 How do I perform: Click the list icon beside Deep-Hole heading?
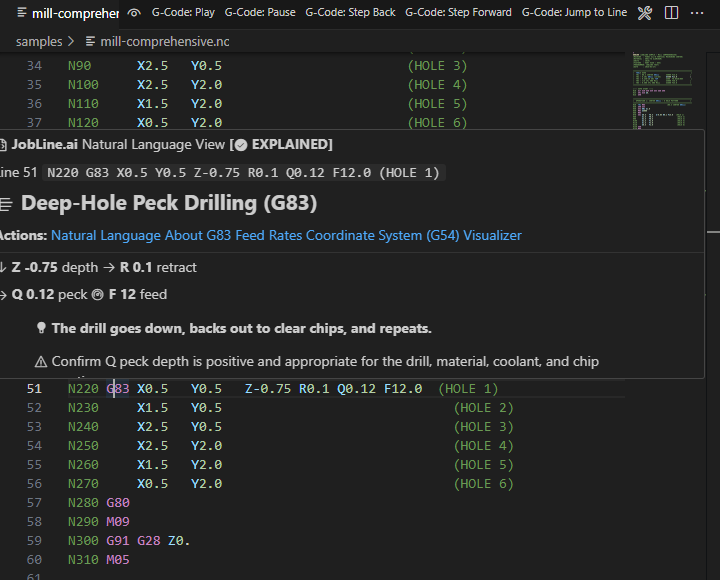(6, 204)
